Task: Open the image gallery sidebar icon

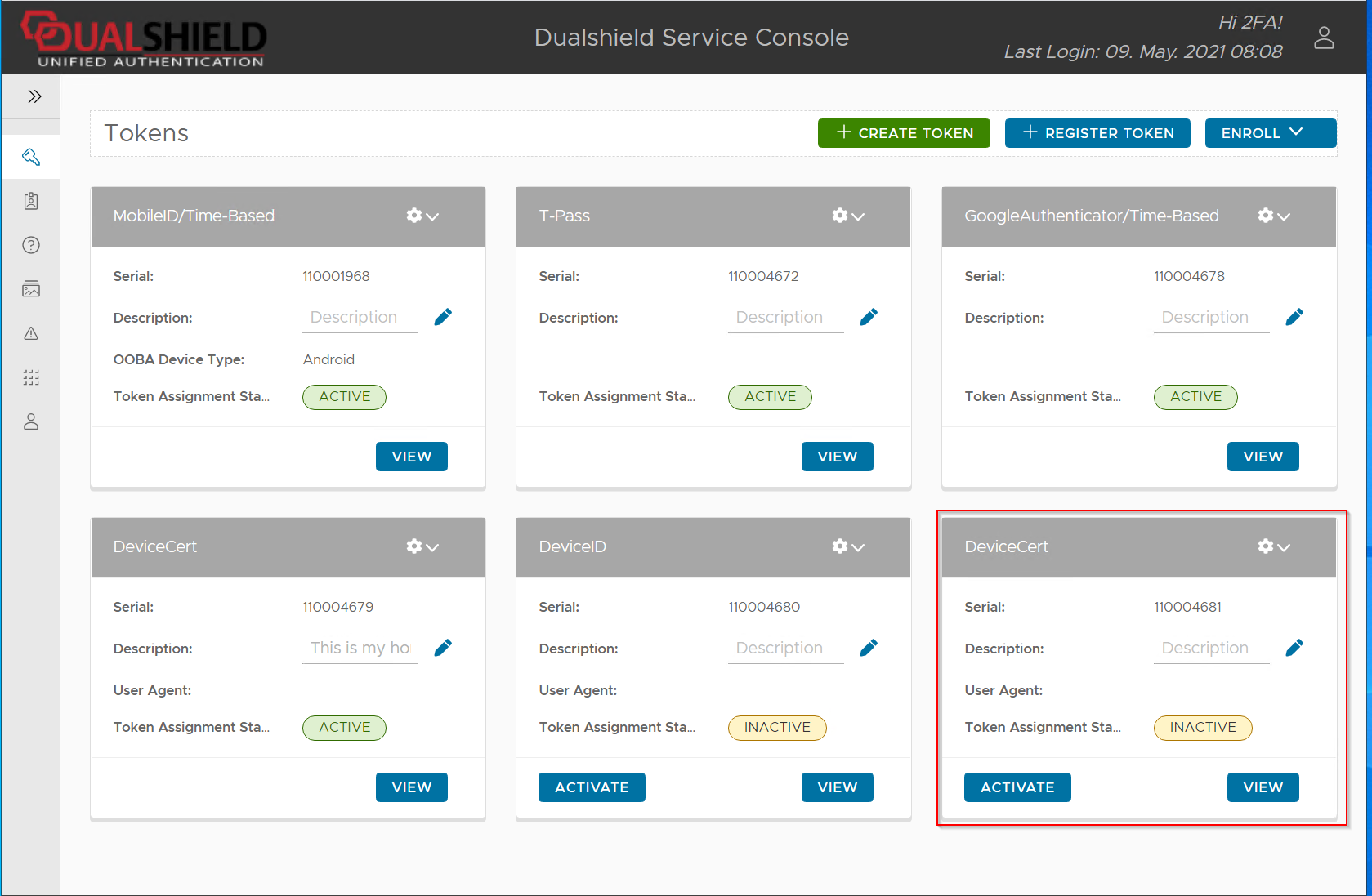Action: pyautogui.click(x=31, y=289)
